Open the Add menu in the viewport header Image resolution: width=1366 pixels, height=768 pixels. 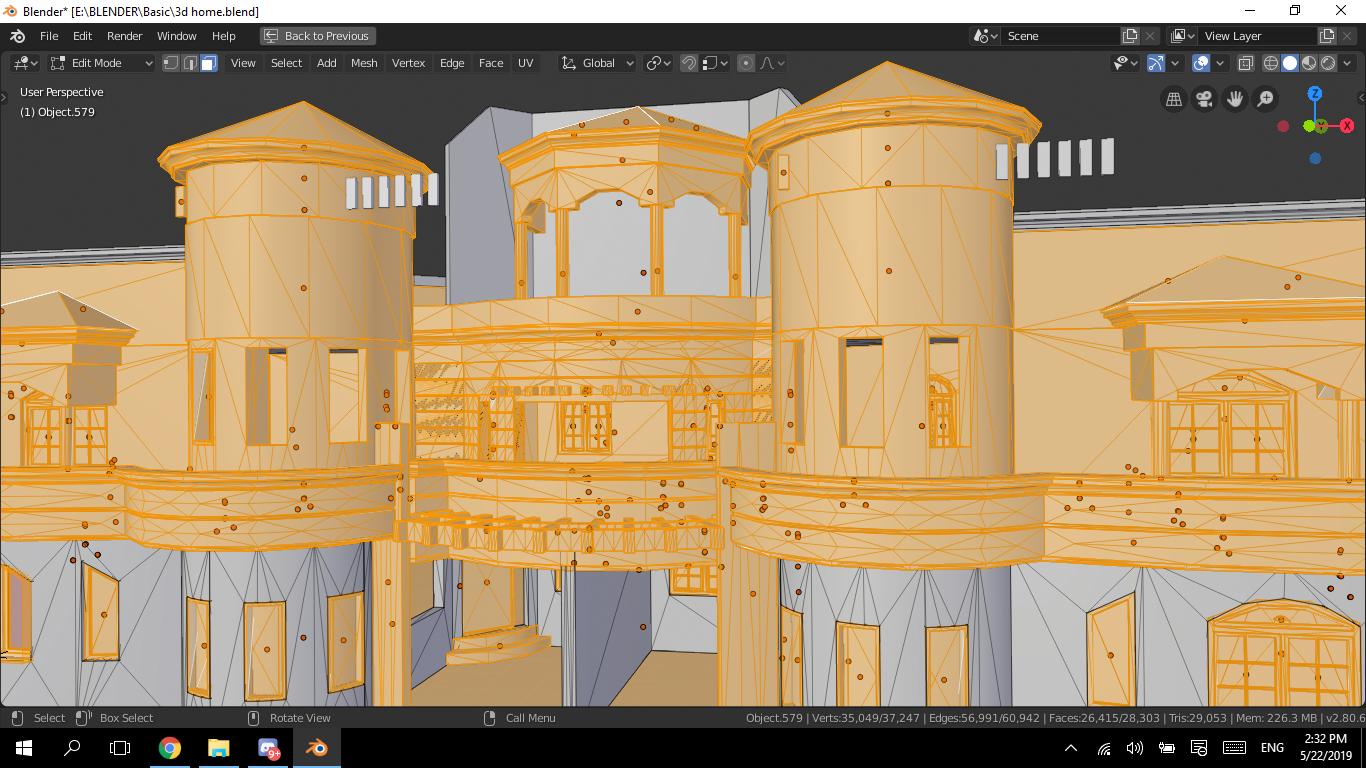(327, 63)
